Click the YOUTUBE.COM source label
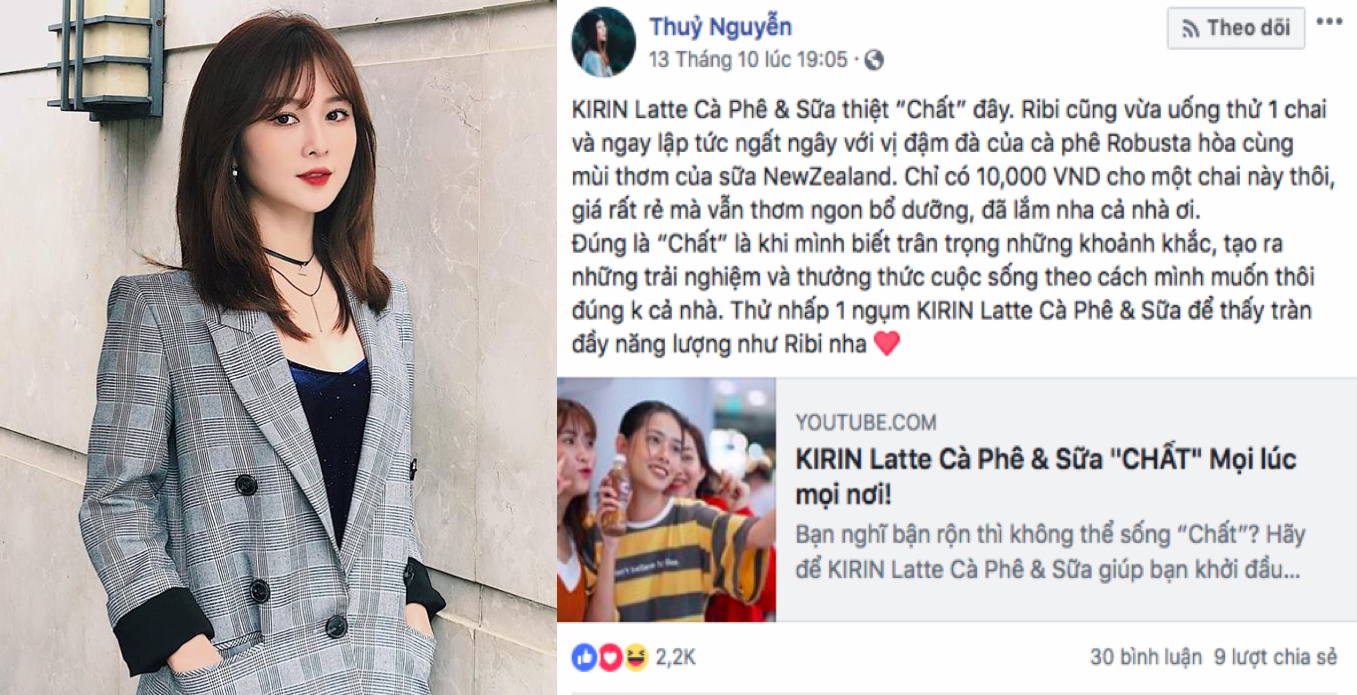The width and height of the screenshot is (1357, 695). tap(866, 422)
